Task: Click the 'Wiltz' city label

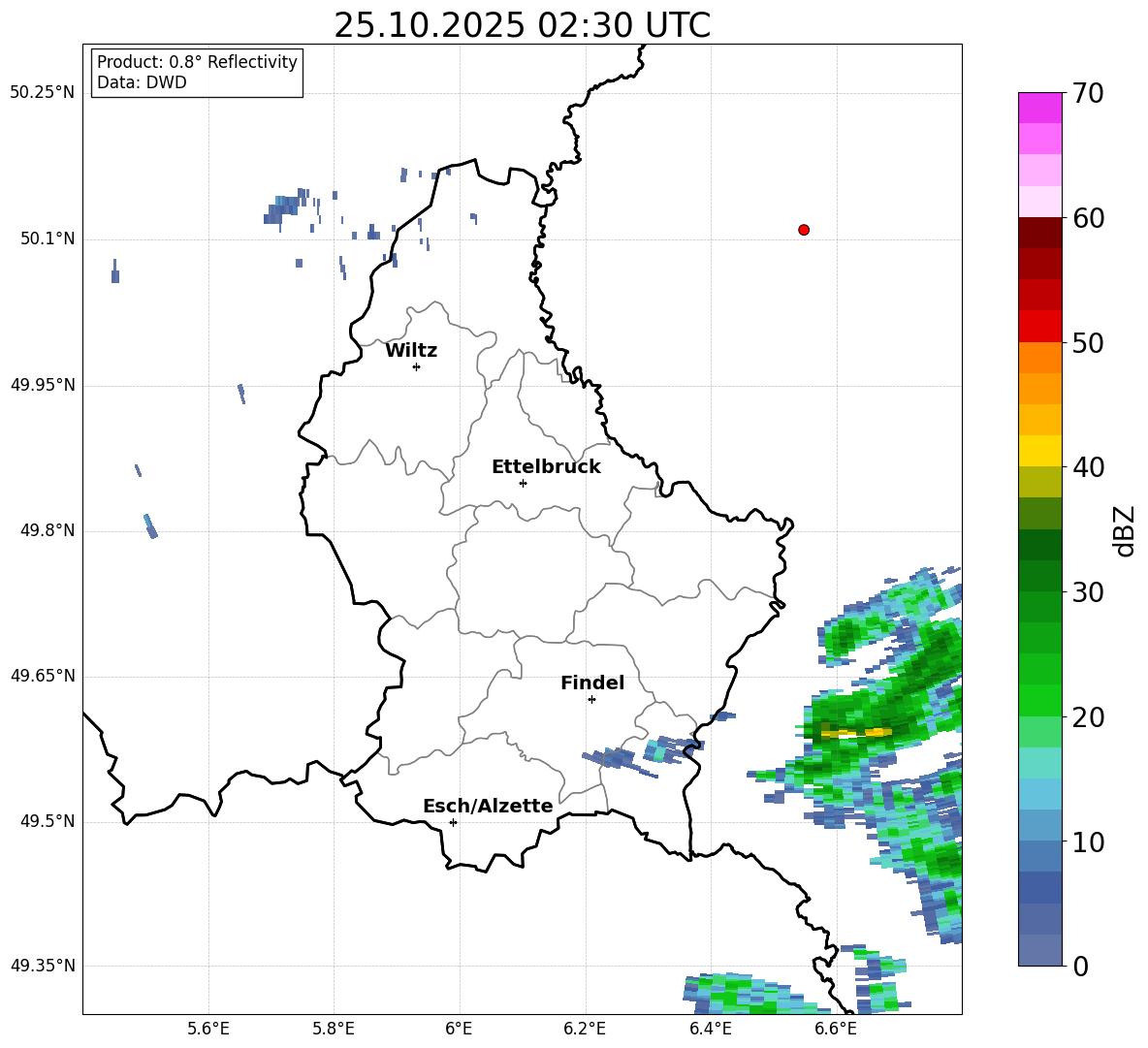Action: 411,351
